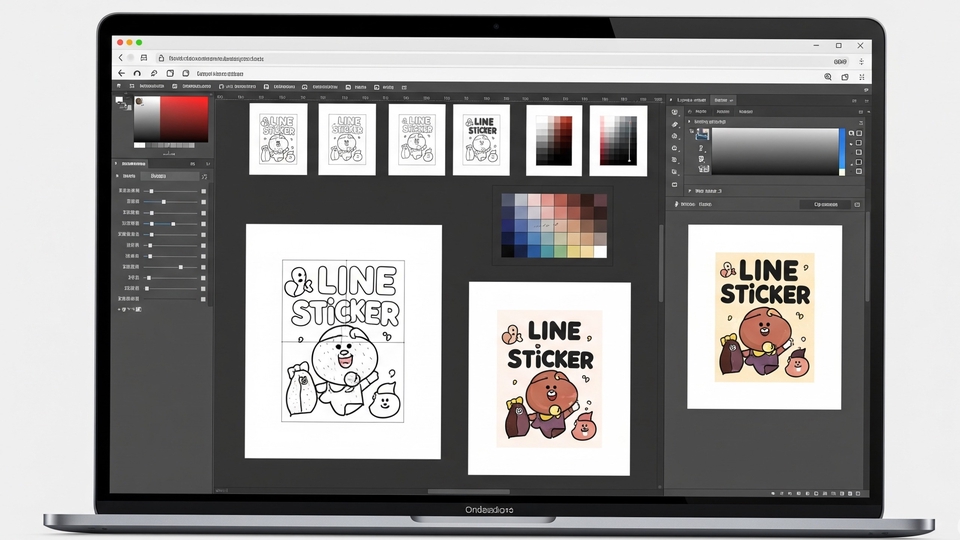Collapse the left adjustments panel header arrow
Viewport: 960px width, 540px height.
pyautogui.click(x=116, y=163)
